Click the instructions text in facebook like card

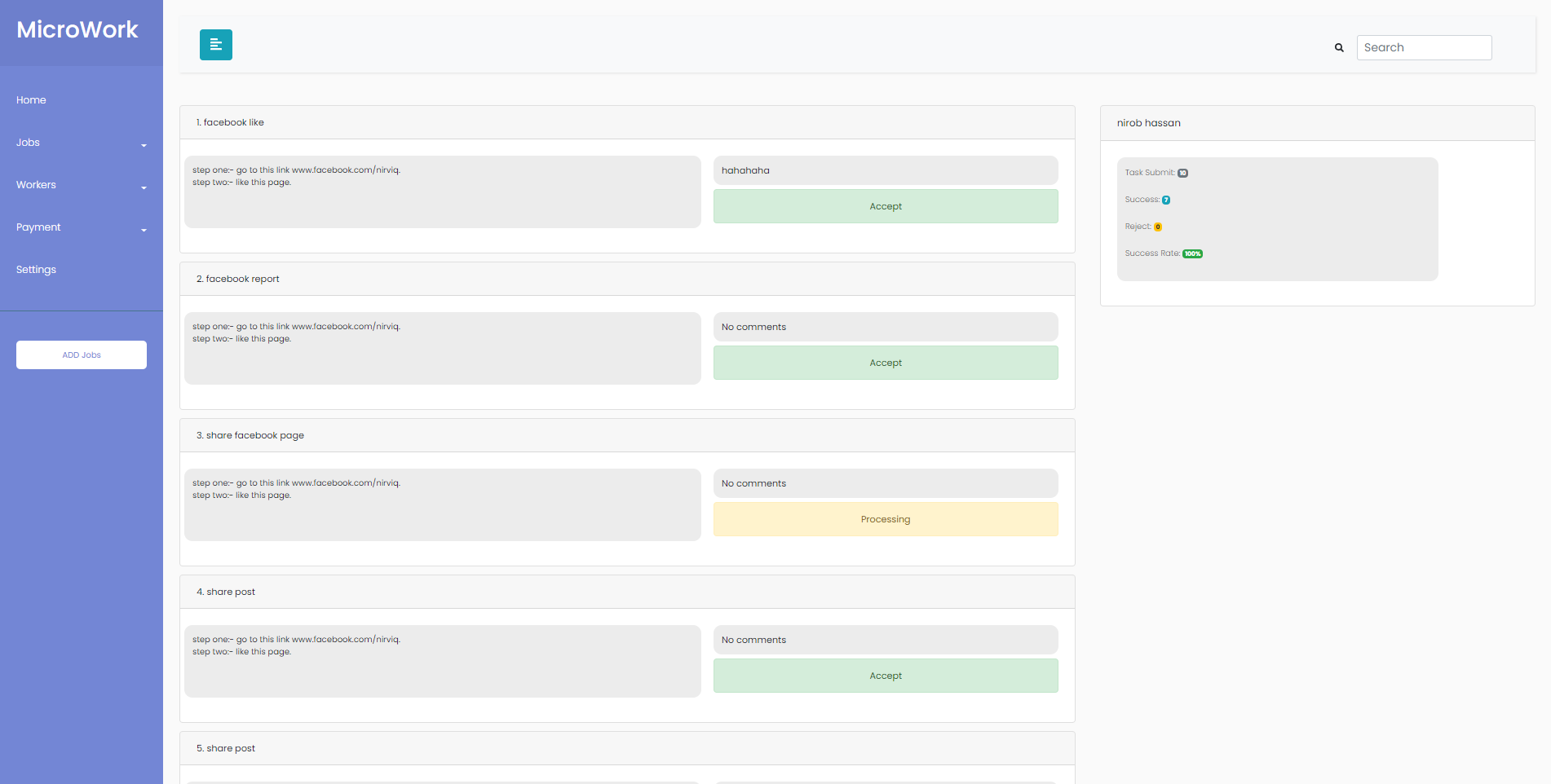296,176
